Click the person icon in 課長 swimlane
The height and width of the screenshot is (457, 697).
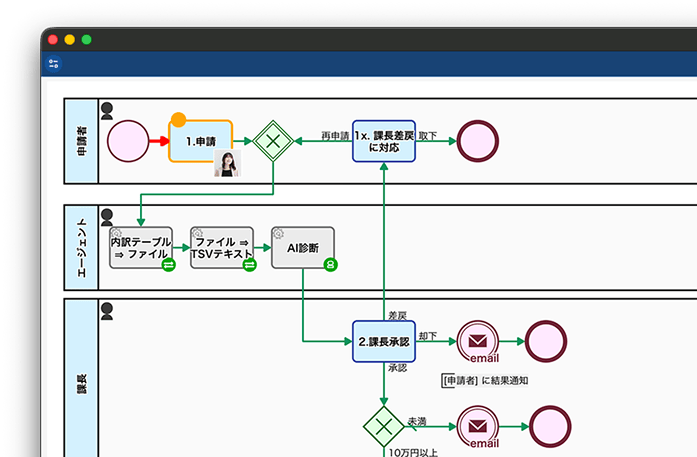coord(107,311)
